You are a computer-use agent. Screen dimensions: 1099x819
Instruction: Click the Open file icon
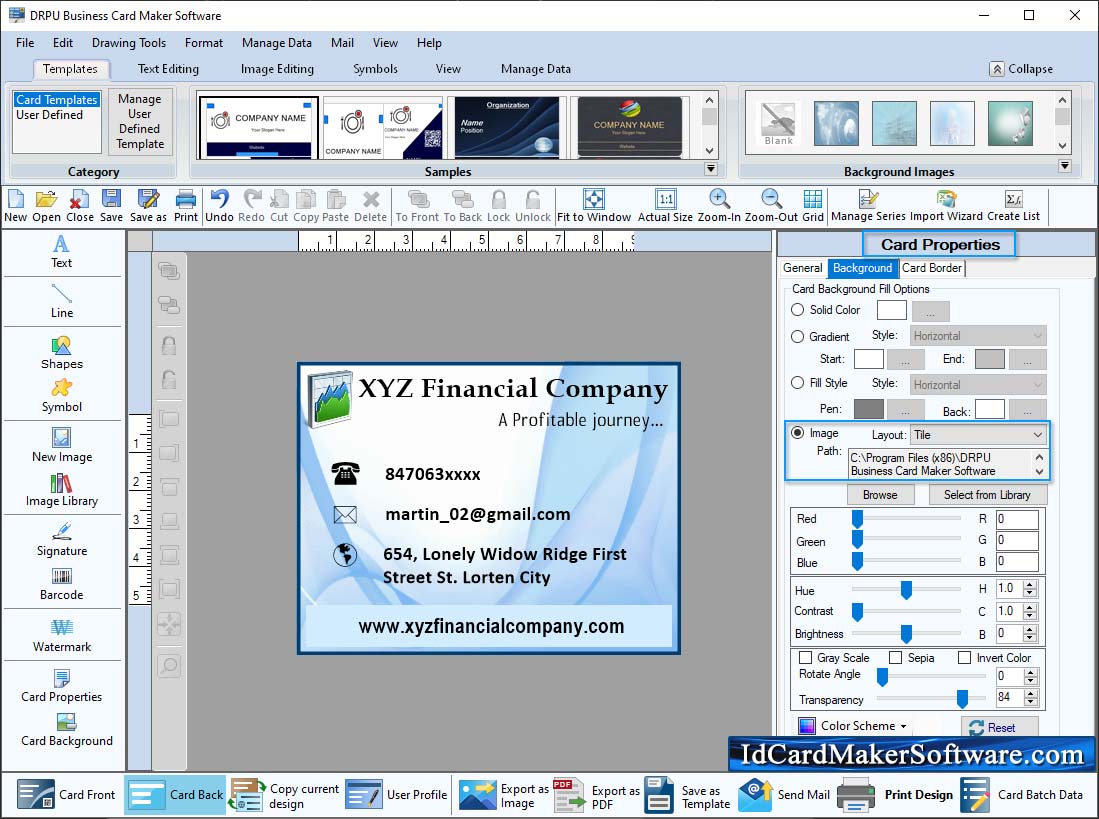(46, 207)
